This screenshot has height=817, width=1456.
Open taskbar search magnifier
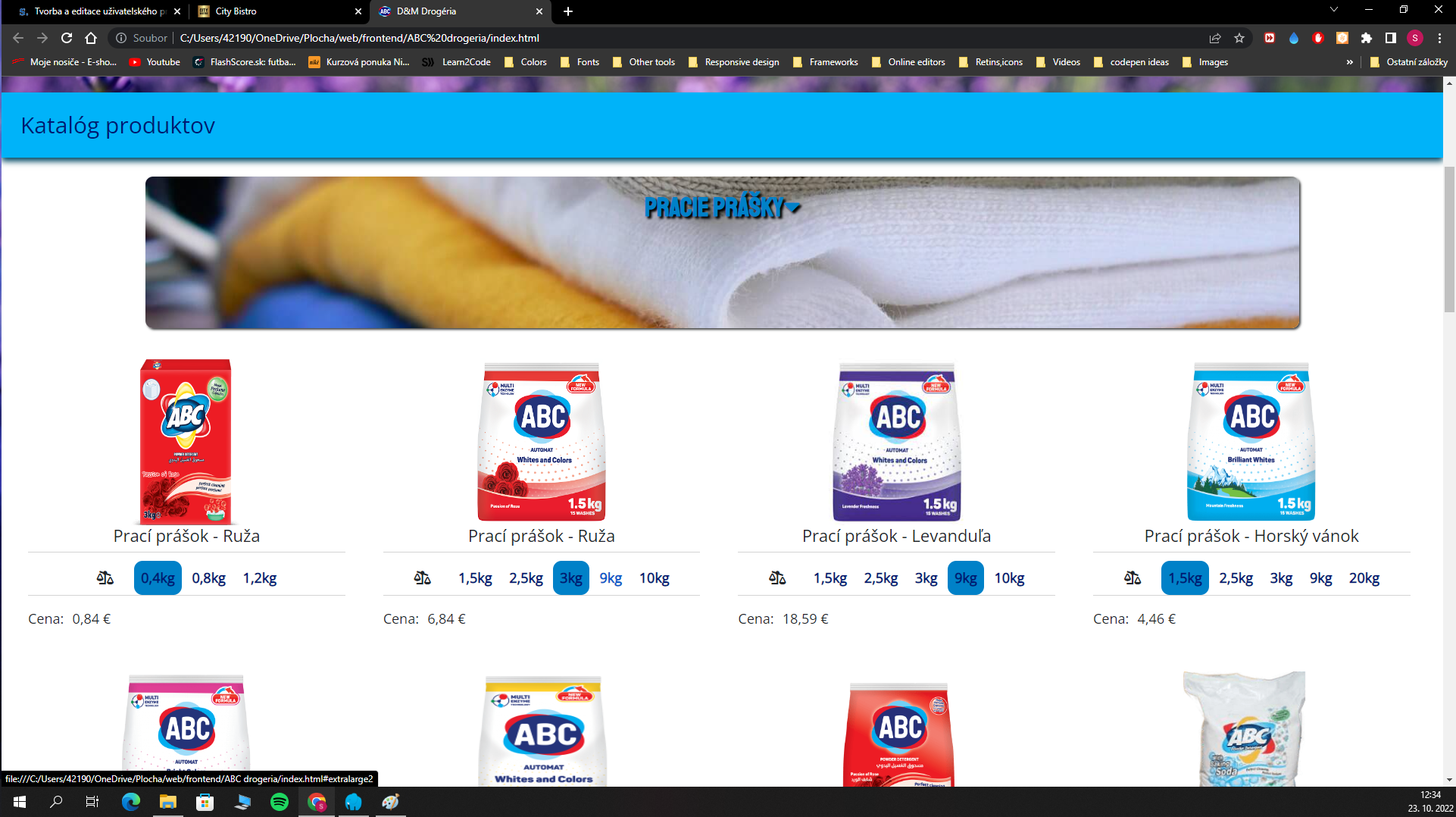pyautogui.click(x=56, y=802)
